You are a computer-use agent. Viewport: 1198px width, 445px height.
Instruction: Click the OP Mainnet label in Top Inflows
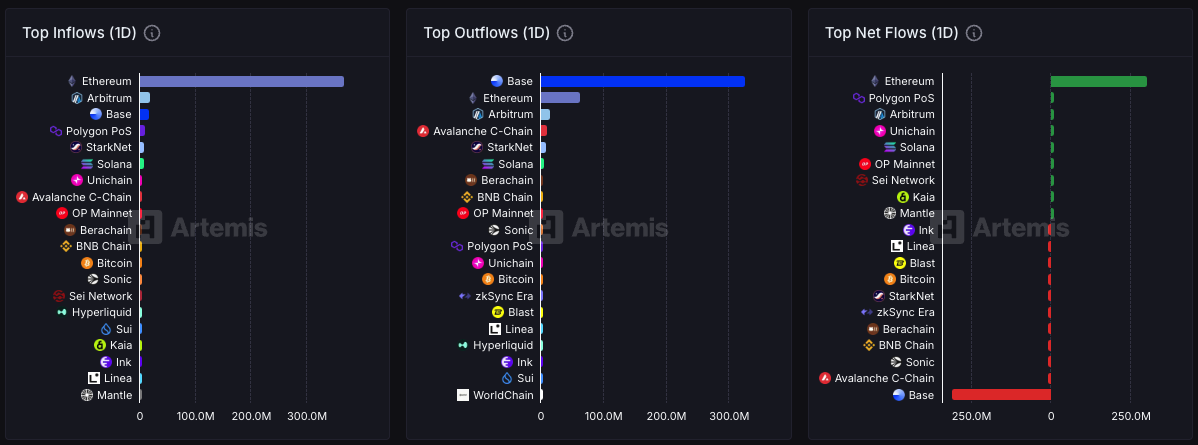pos(102,213)
